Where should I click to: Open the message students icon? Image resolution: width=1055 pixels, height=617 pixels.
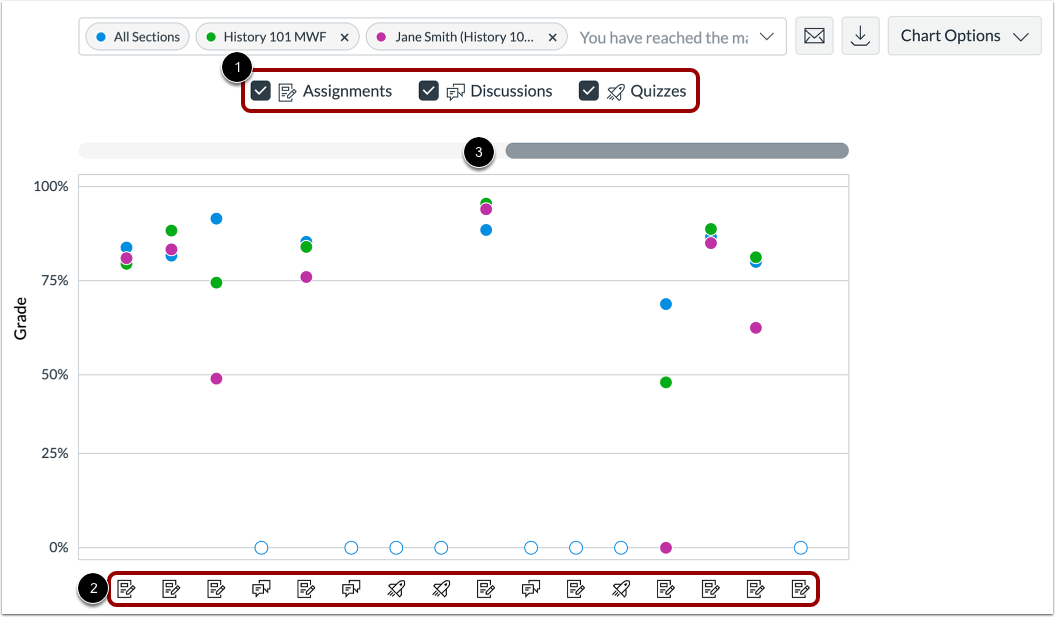814,36
